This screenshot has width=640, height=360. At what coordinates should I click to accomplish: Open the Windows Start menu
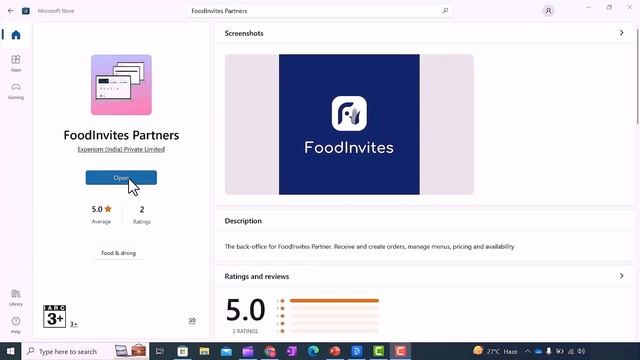(11, 351)
